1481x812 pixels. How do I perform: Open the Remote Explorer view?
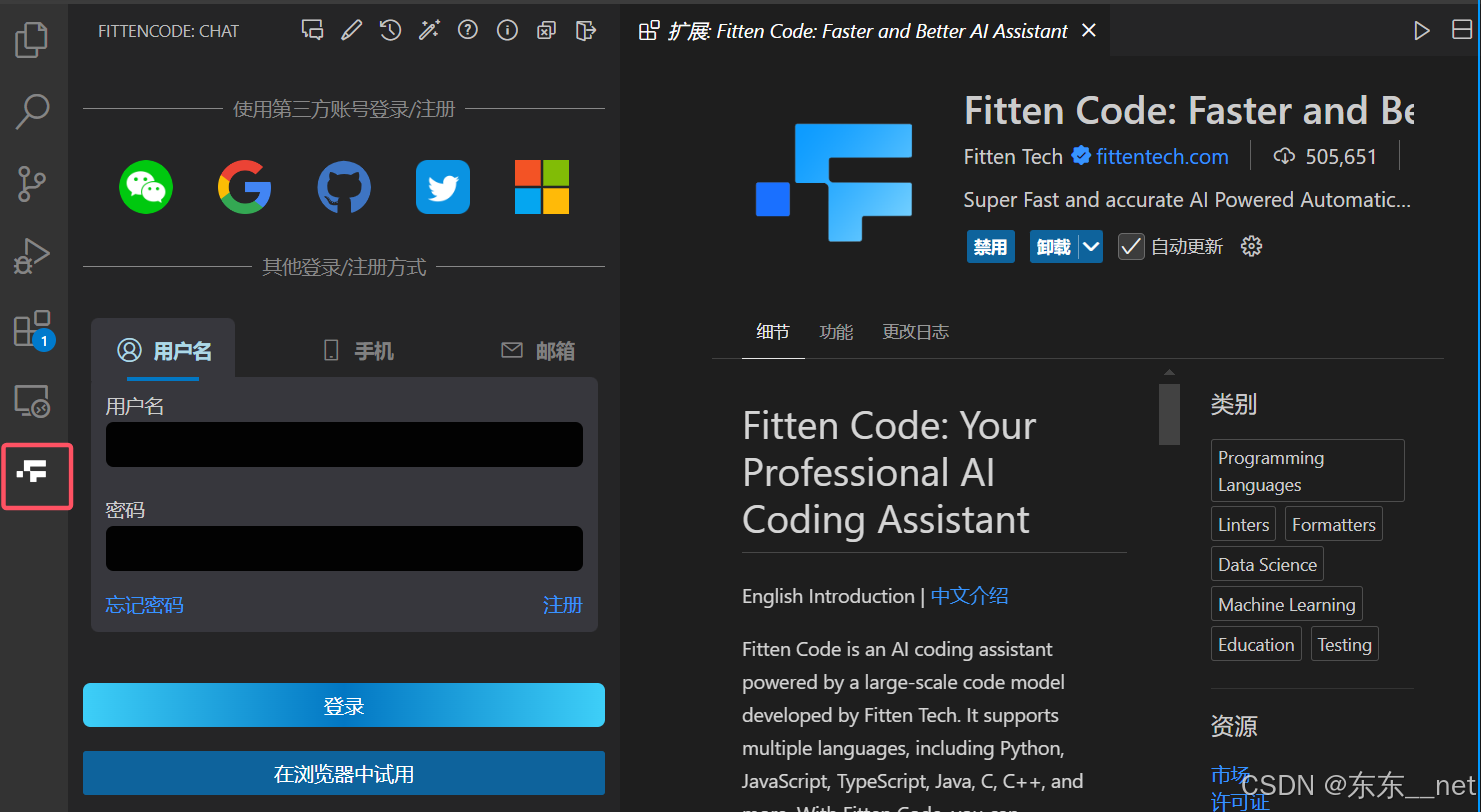[32, 401]
